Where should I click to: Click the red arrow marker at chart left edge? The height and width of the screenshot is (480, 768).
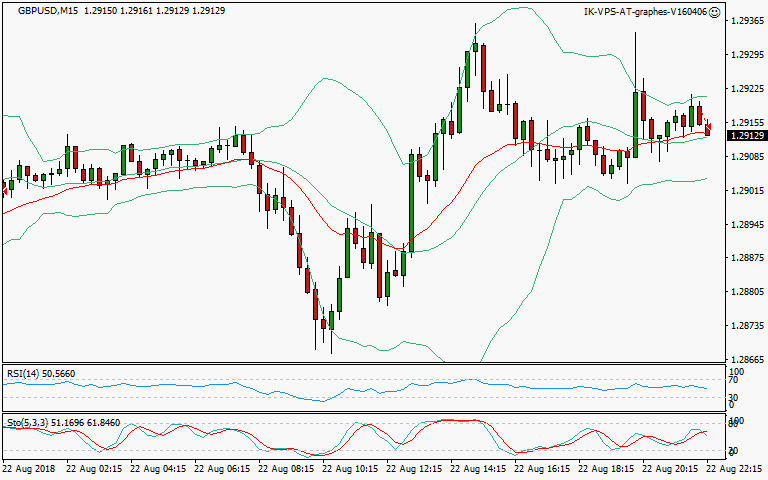pyautogui.click(x=4, y=191)
